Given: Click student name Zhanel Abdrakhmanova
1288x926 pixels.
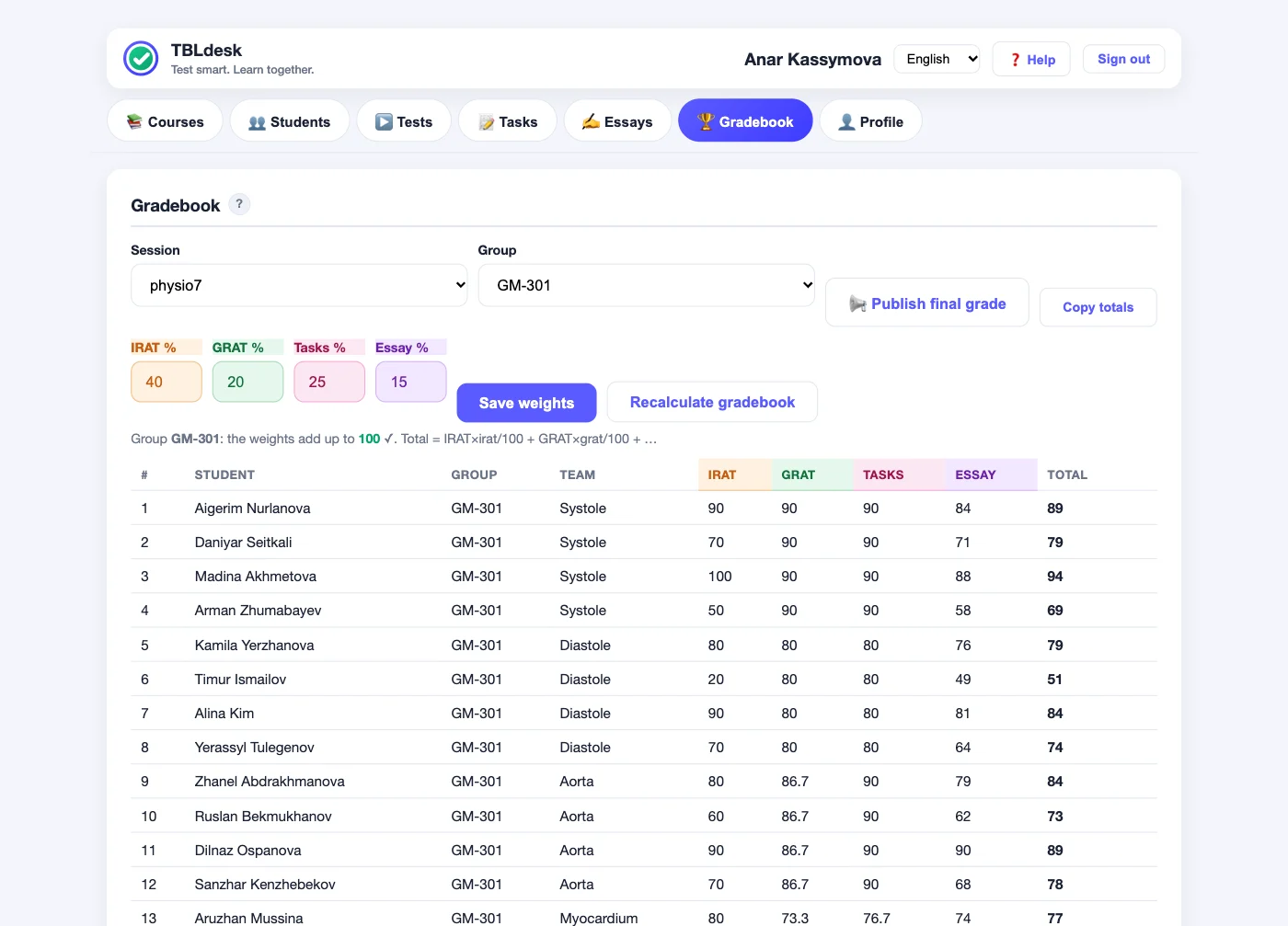Looking at the screenshot, I should pos(270,782).
